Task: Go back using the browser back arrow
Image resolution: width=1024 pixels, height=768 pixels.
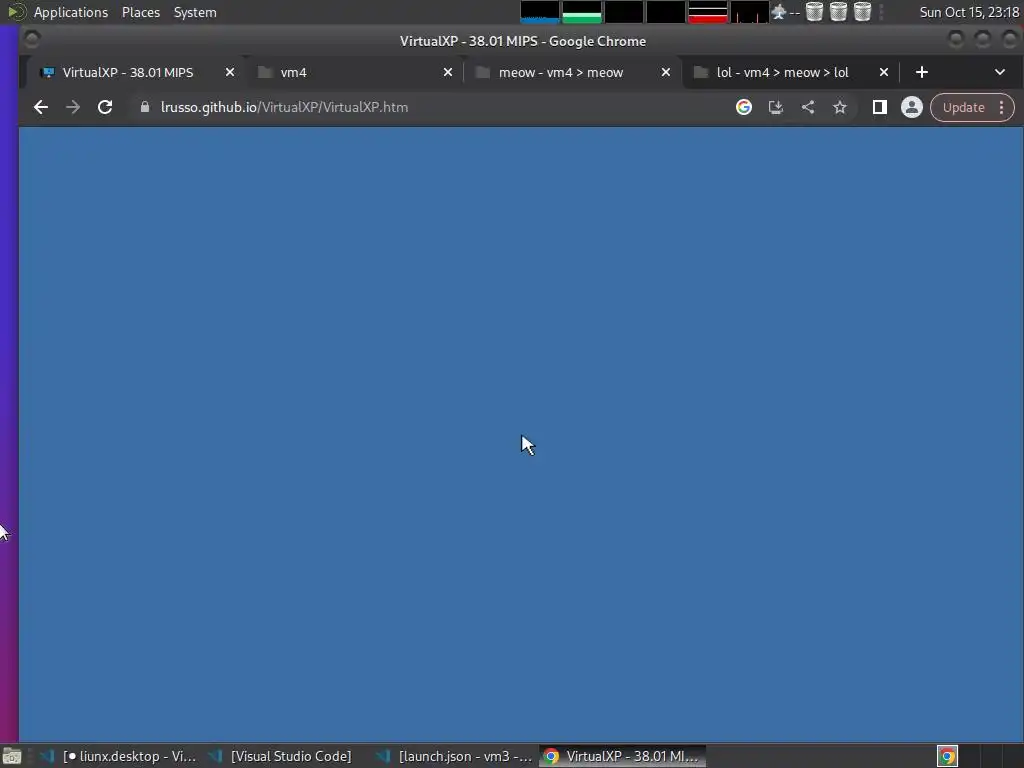Action: (x=40, y=107)
